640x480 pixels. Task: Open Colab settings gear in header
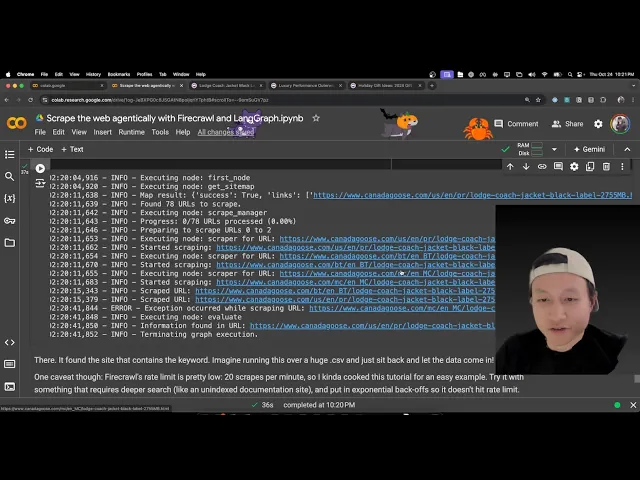pyautogui.click(x=598, y=124)
